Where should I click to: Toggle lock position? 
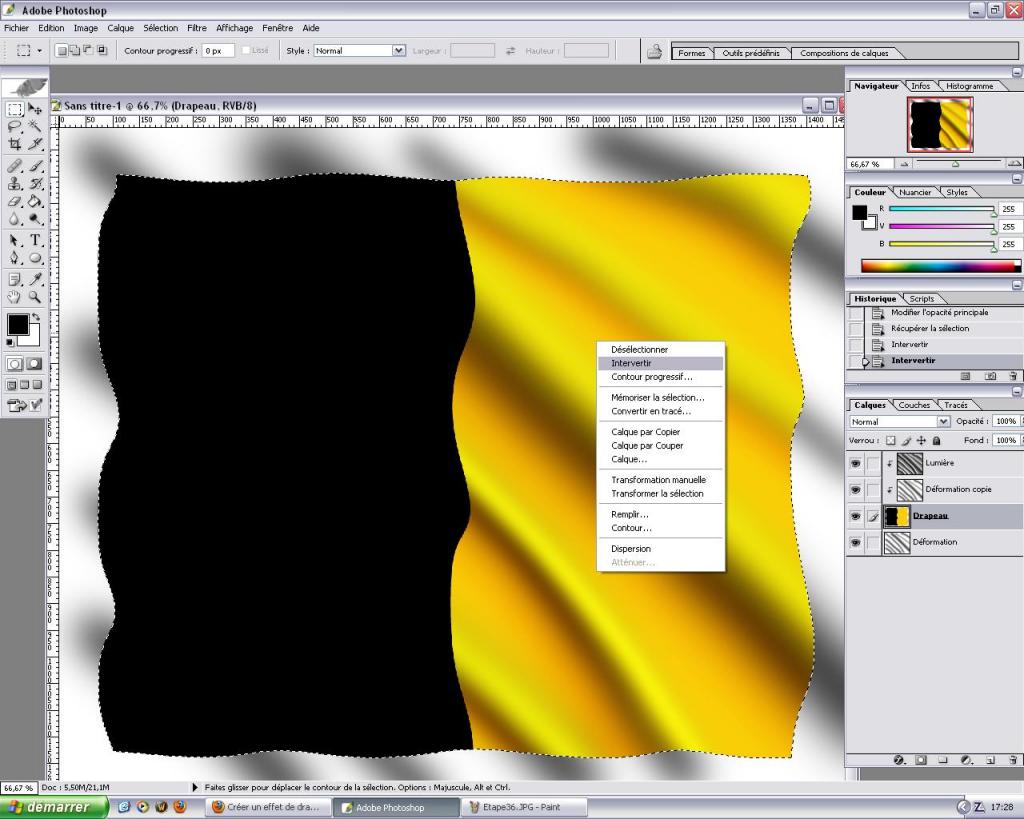pyautogui.click(x=921, y=440)
